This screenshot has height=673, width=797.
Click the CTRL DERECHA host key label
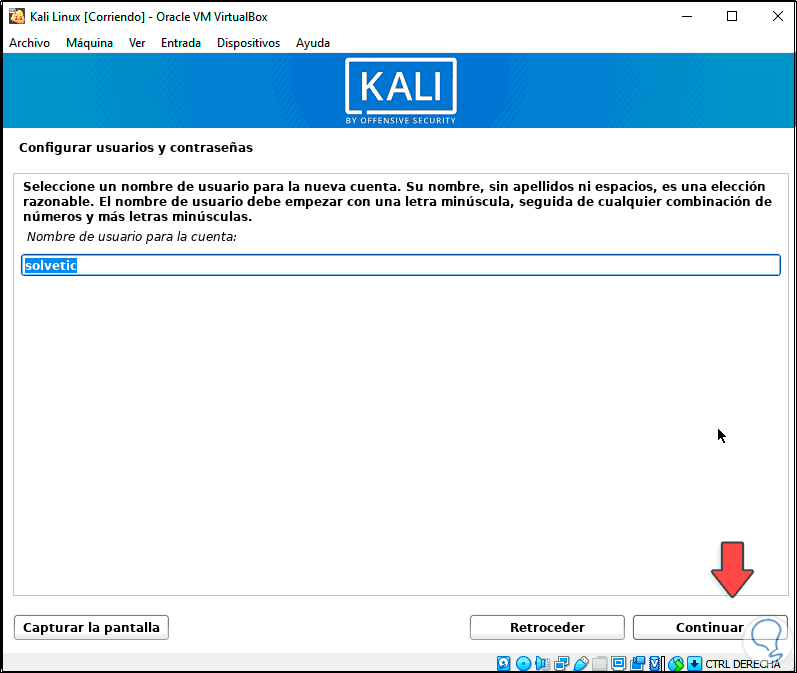pos(743,664)
